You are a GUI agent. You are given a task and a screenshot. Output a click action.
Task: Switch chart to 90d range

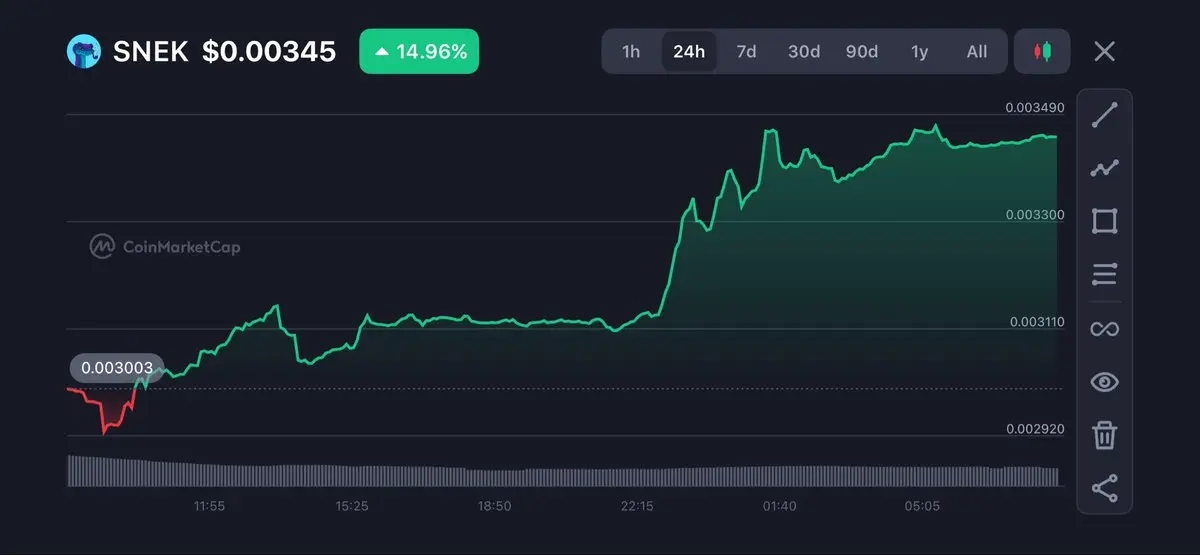click(862, 51)
